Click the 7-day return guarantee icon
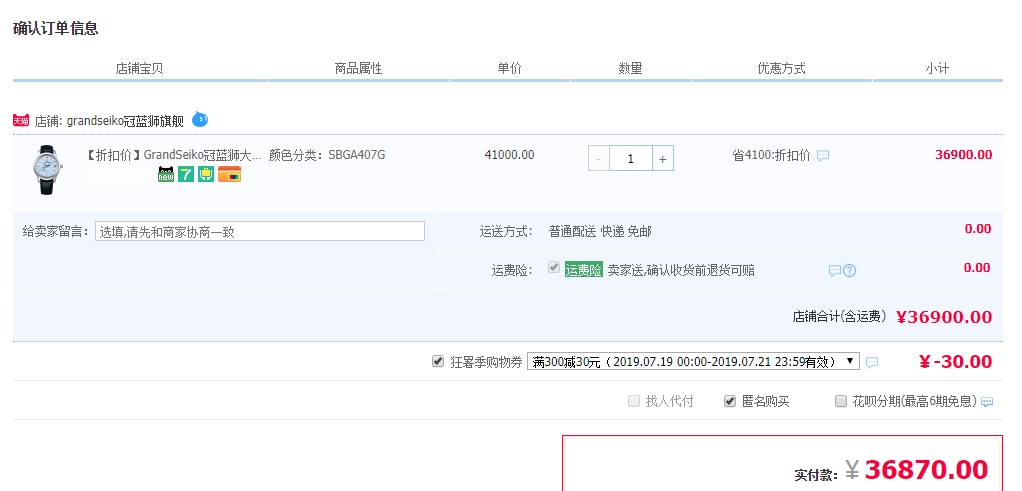 tap(186, 174)
